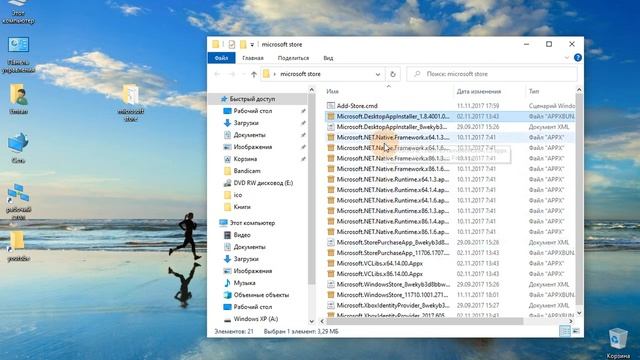Open pinned Рабочий стол under quick access
The image size is (640, 360).
[253, 111]
